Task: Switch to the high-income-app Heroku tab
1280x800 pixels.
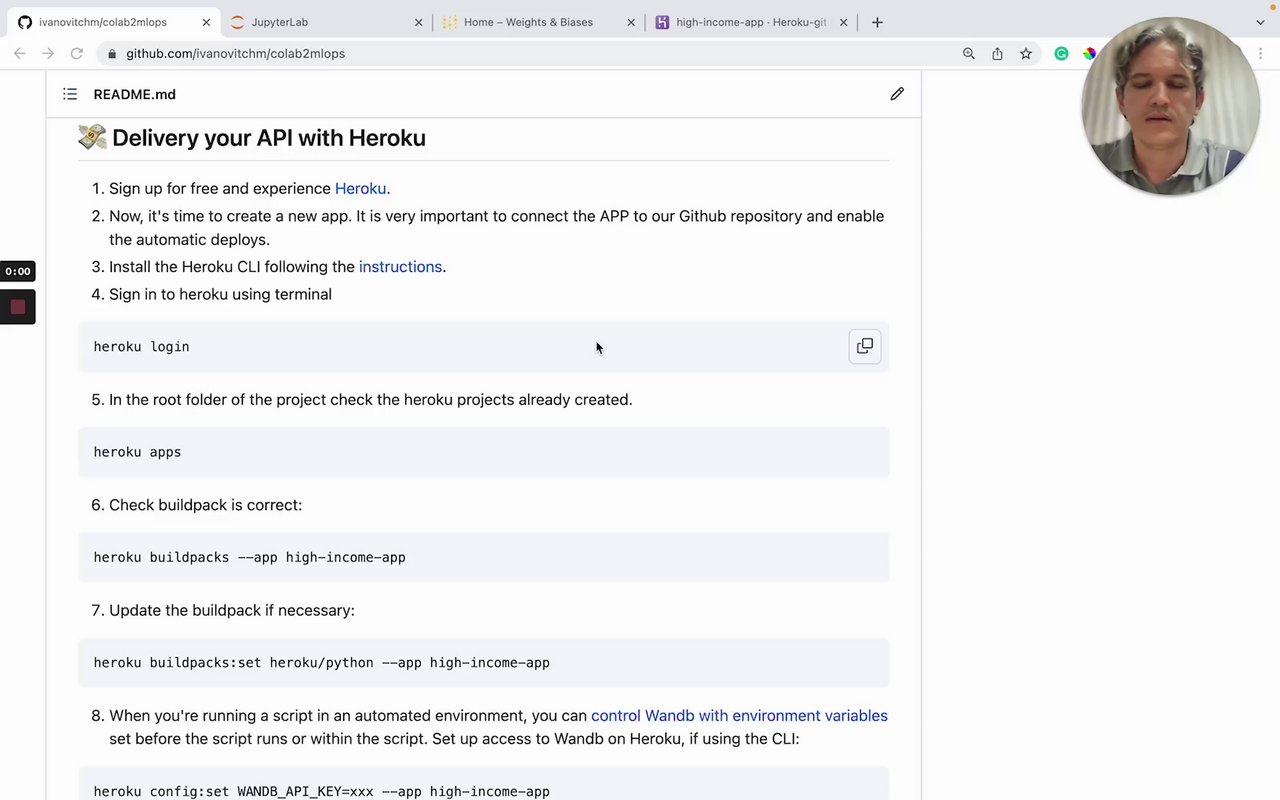Action: tap(750, 22)
